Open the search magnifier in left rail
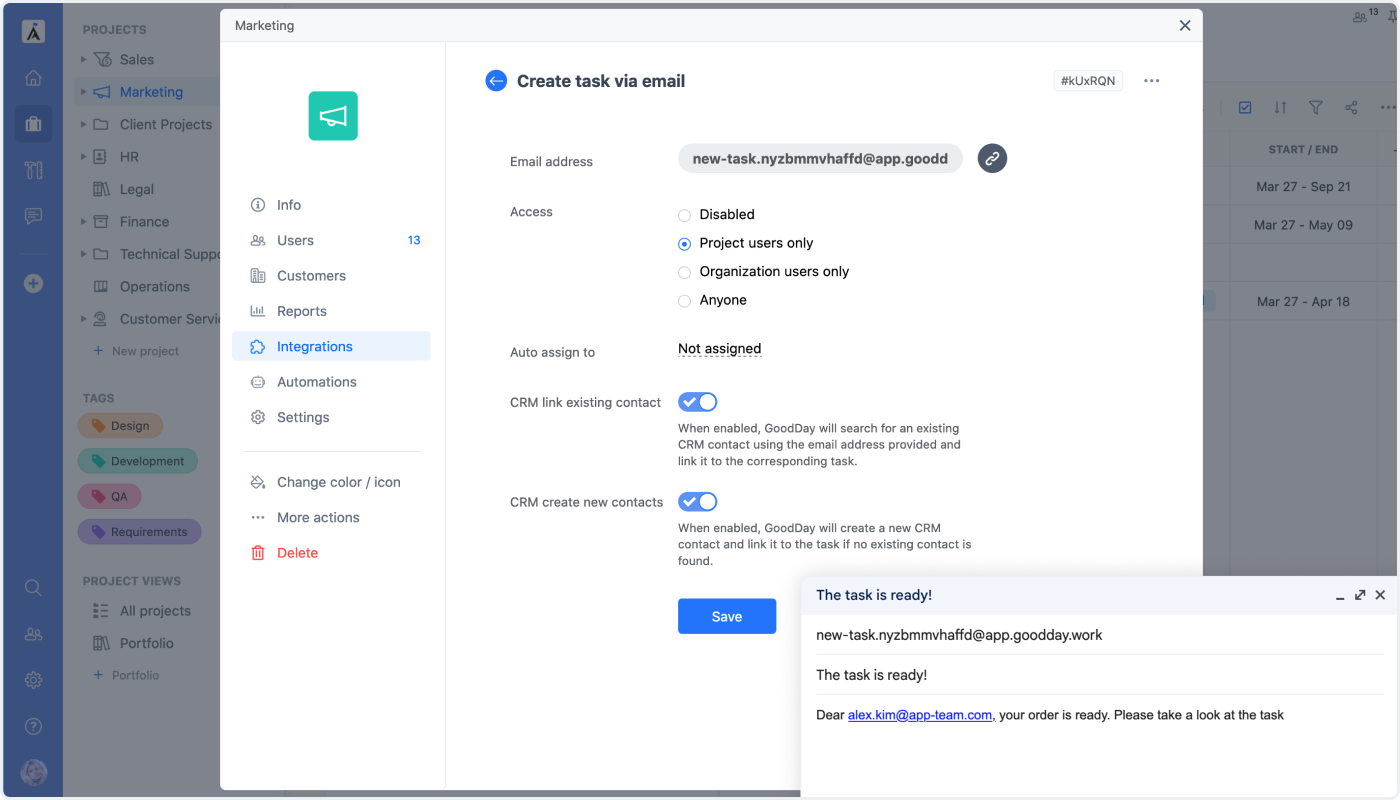This screenshot has height=800, width=1400. [x=33, y=588]
